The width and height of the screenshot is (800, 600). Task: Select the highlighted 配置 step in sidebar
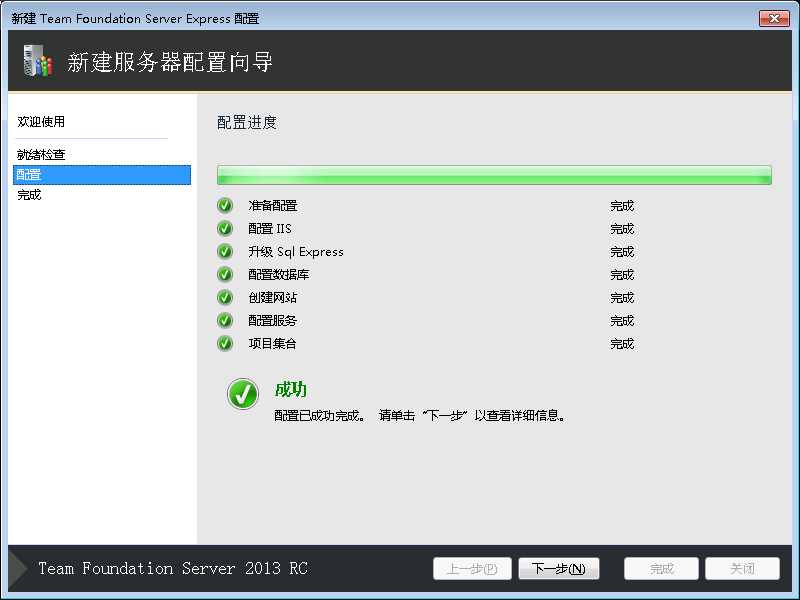102,174
